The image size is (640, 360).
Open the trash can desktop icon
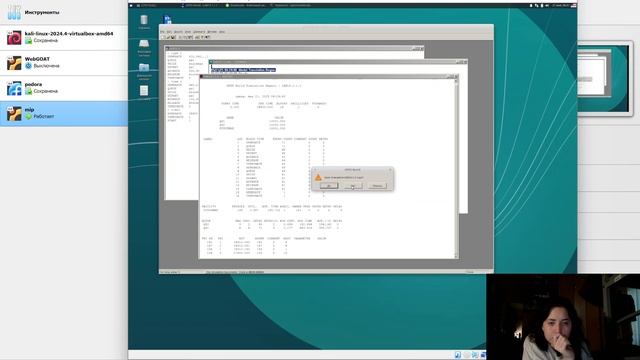144,21
